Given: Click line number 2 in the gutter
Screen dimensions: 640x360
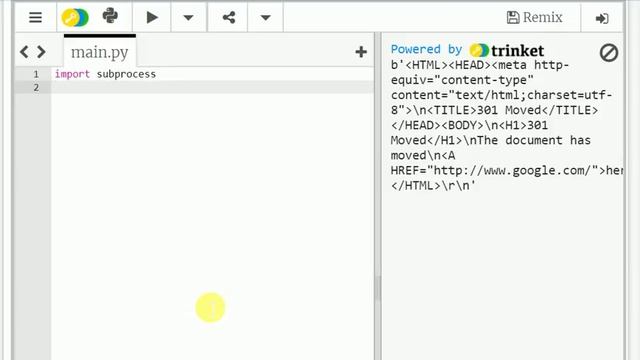Looking at the screenshot, I should pyautogui.click(x=36, y=87).
